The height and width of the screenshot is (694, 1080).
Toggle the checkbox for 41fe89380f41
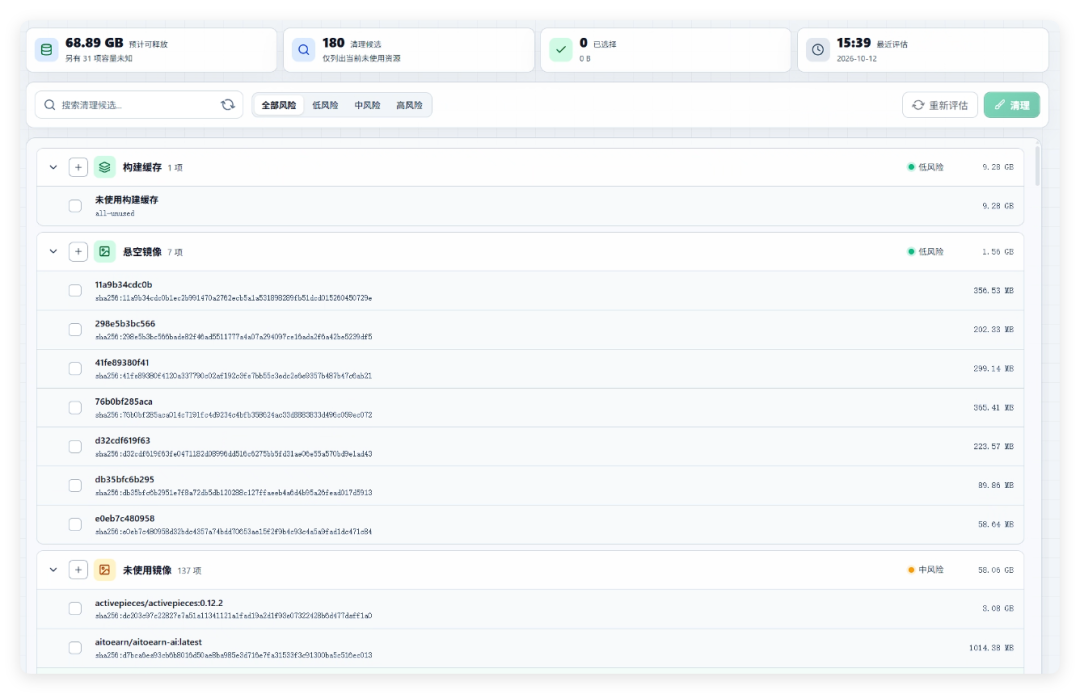[x=75, y=369]
